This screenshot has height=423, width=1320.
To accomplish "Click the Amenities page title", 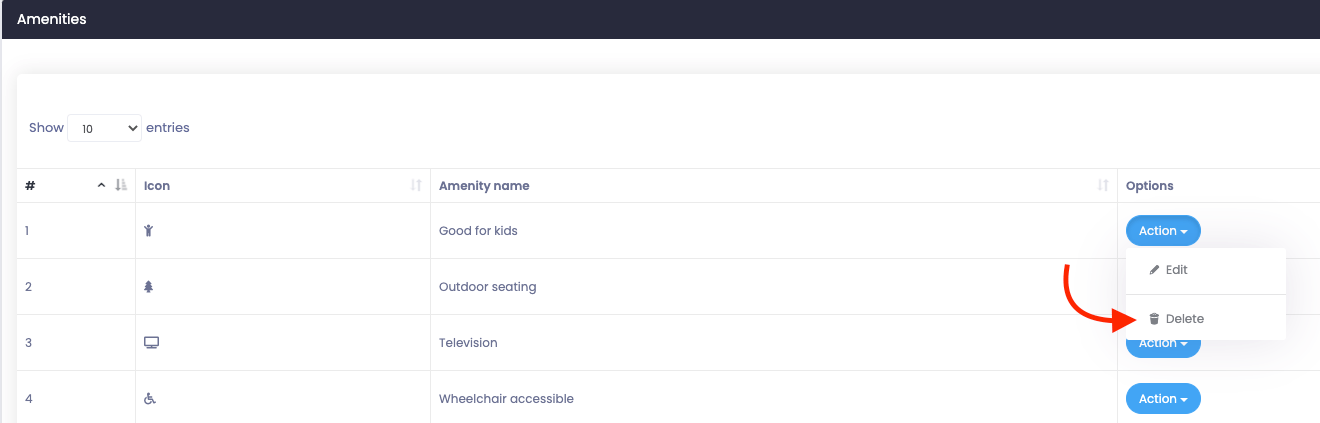I will pyautogui.click(x=52, y=19).
